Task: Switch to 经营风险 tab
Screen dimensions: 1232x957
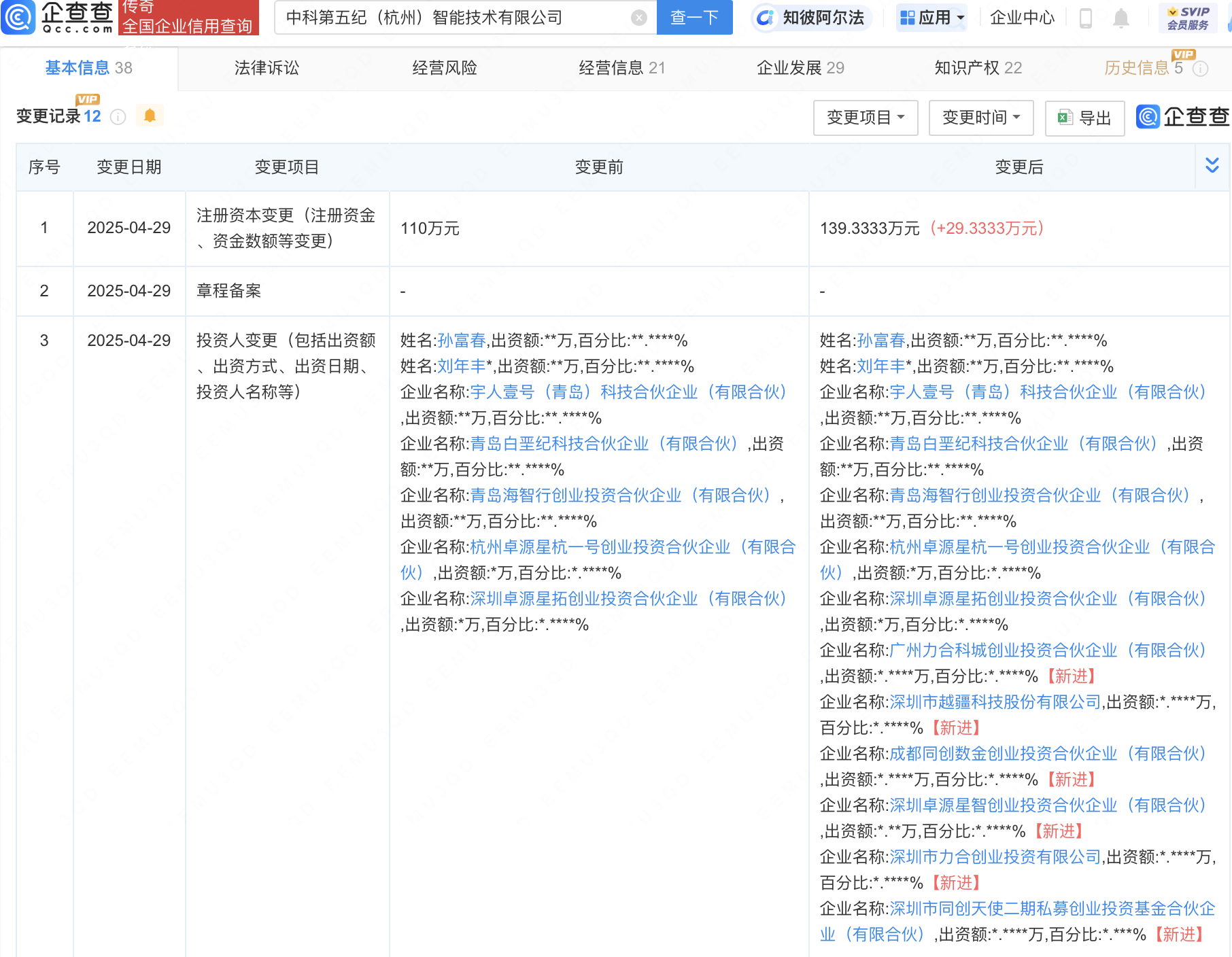Action: tap(445, 68)
